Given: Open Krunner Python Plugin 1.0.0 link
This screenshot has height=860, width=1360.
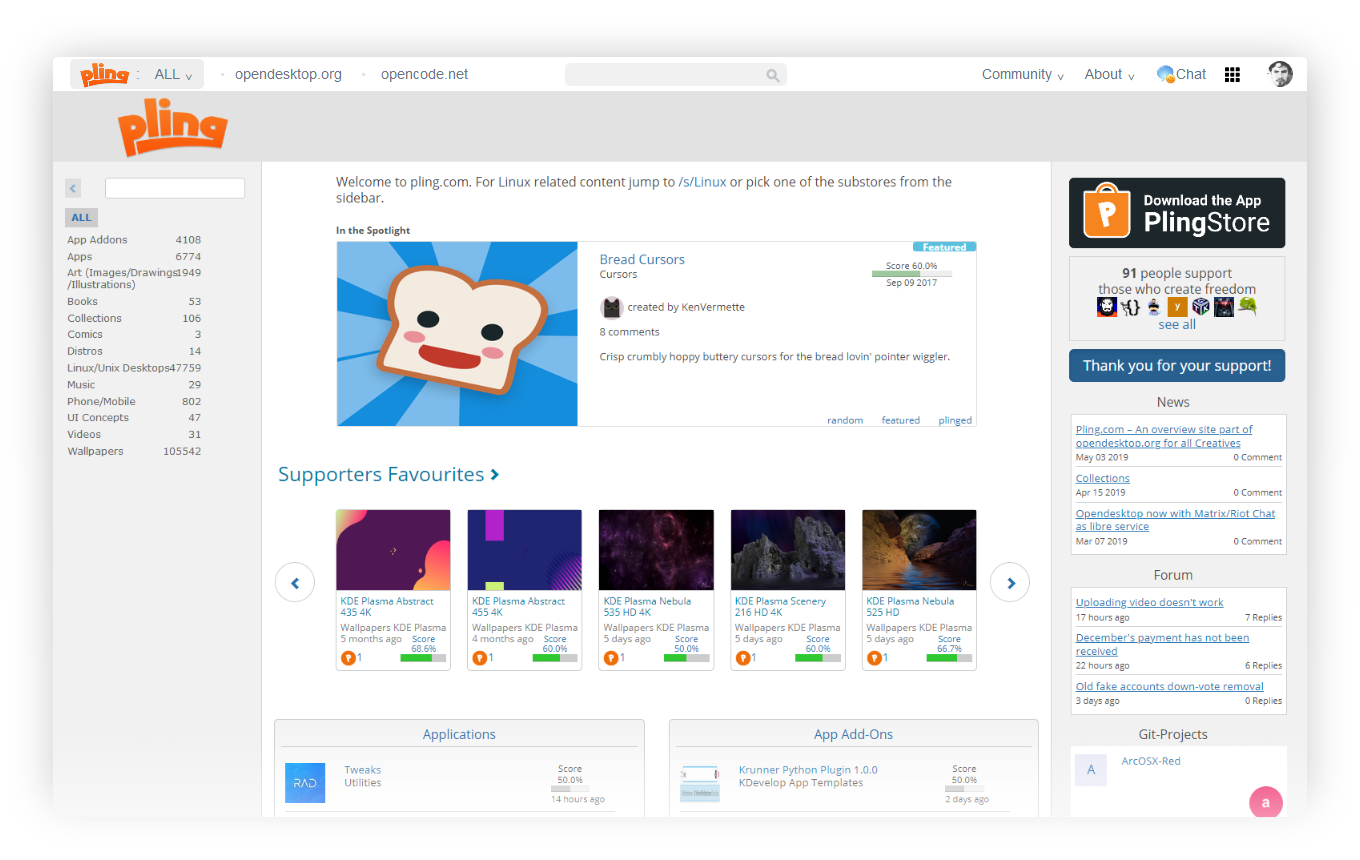Looking at the screenshot, I should 808,770.
